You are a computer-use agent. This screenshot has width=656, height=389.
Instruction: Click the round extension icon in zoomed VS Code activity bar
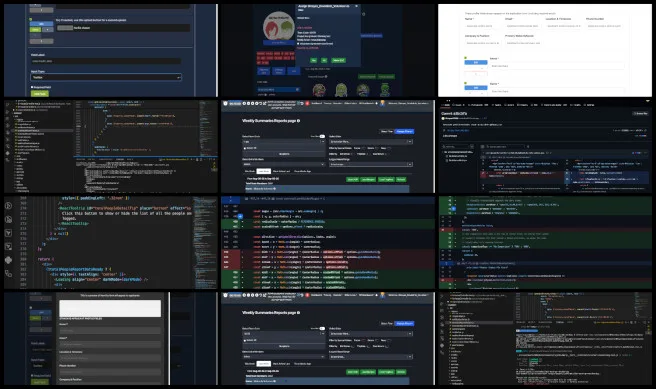(8, 260)
